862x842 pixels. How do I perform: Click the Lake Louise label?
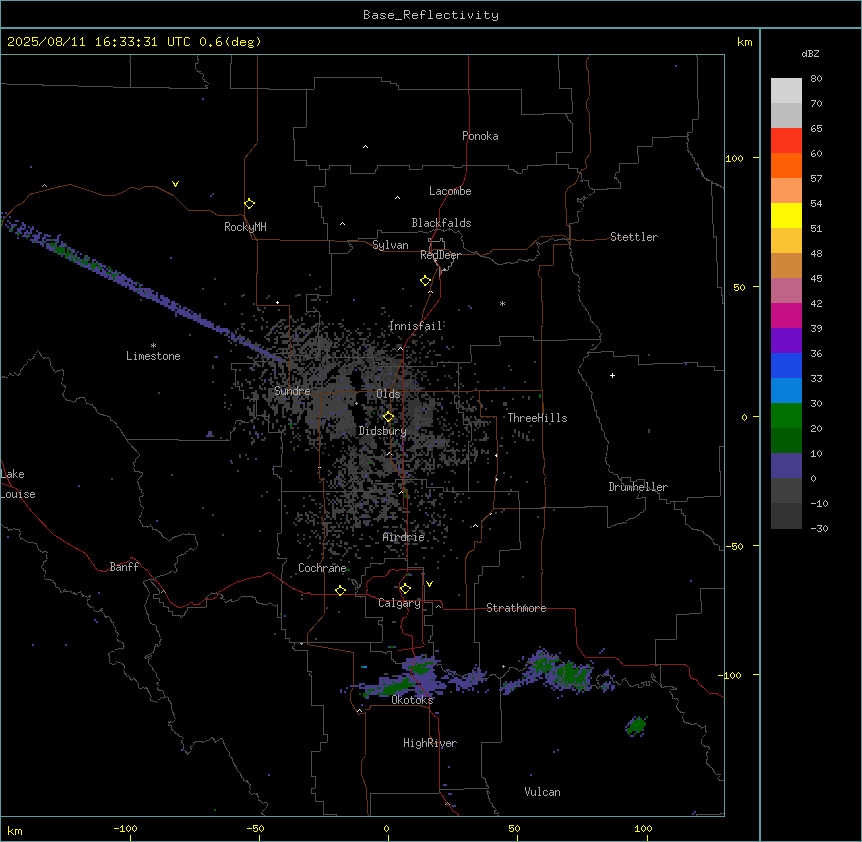tap(18, 484)
